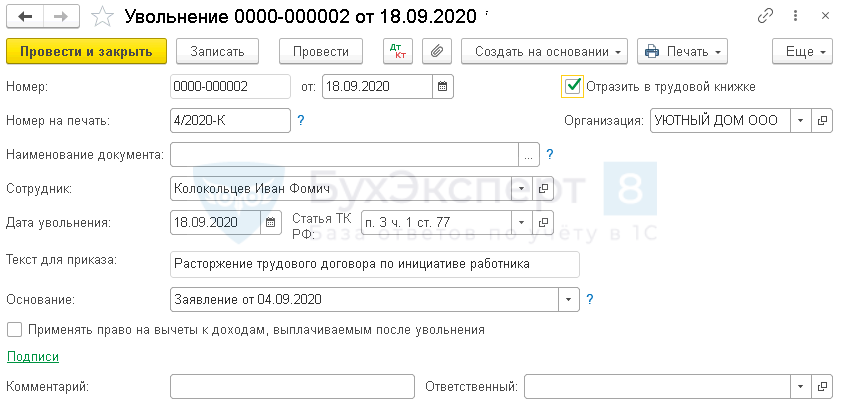Enable Применять право на вычеты checkbox
Image resolution: width=851 pixels, height=406 pixels.
(14, 329)
